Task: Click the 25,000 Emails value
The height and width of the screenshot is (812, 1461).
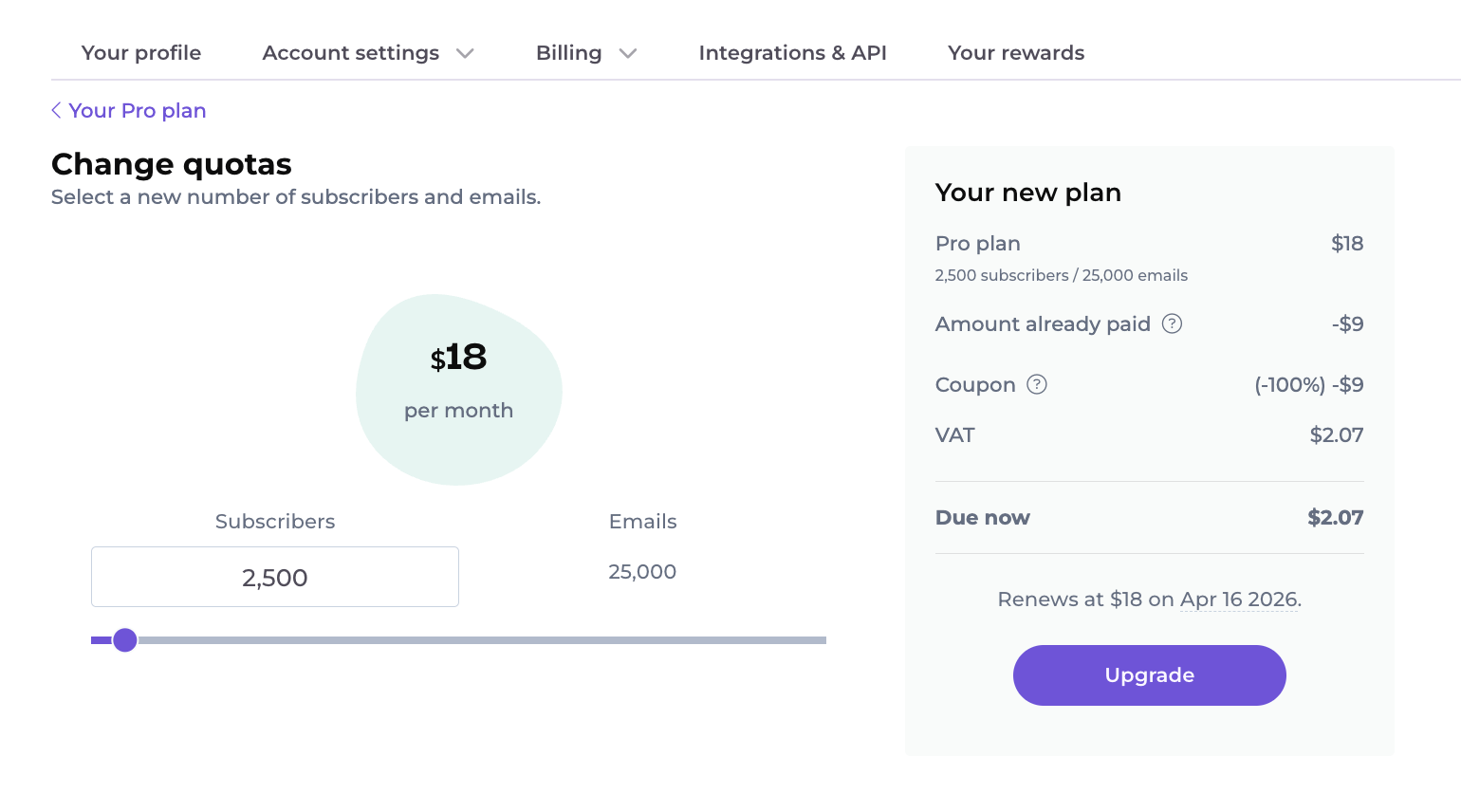Action: [642, 572]
